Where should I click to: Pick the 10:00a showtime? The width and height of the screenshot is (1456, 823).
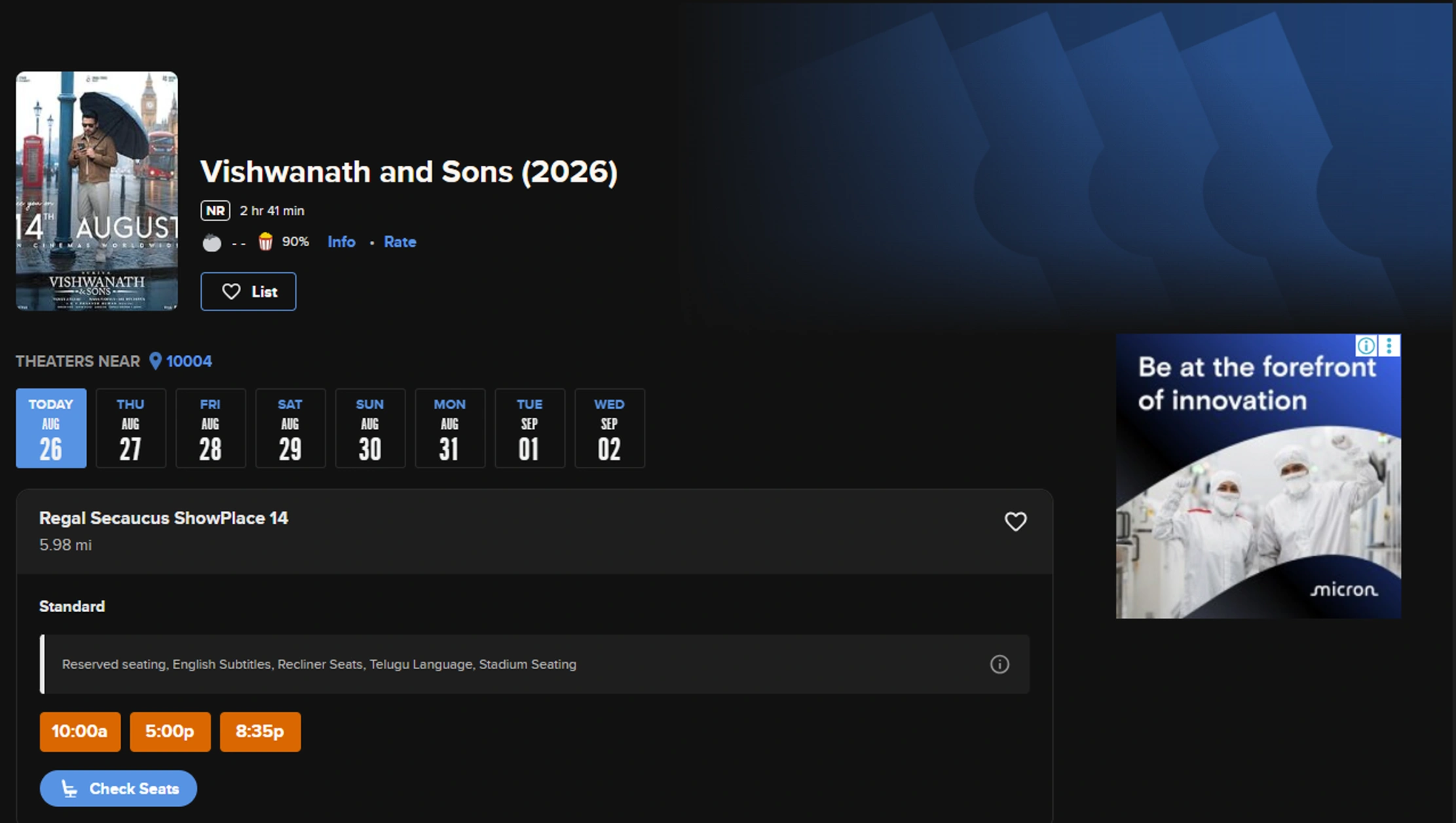pos(80,731)
